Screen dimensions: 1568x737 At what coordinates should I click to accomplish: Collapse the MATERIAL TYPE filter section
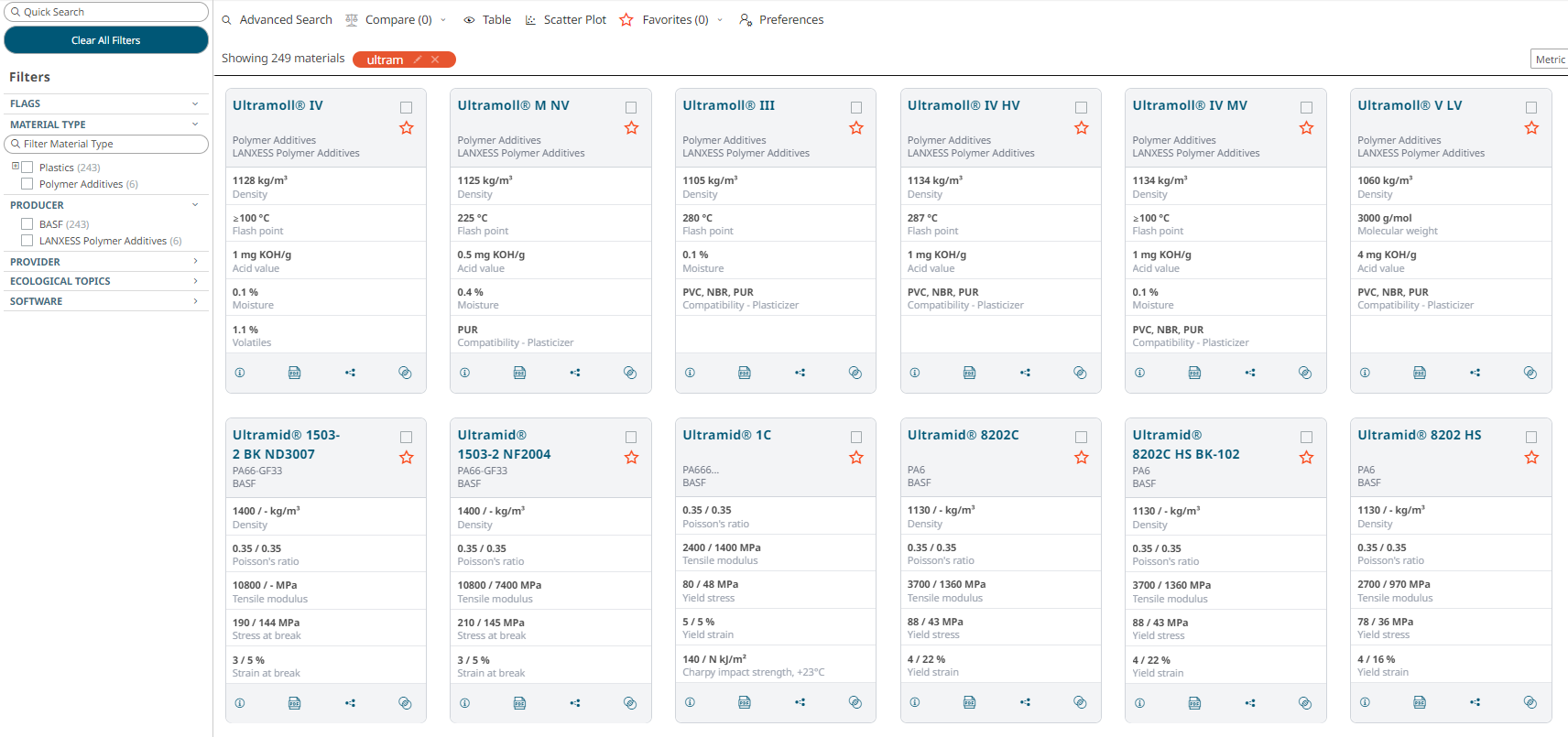coord(195,125)
